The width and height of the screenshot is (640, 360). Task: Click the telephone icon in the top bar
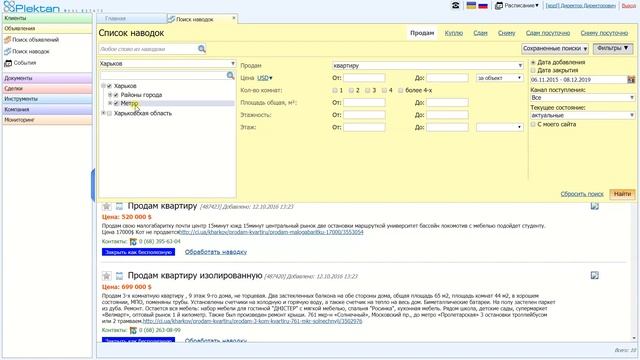tap(456, 5)
